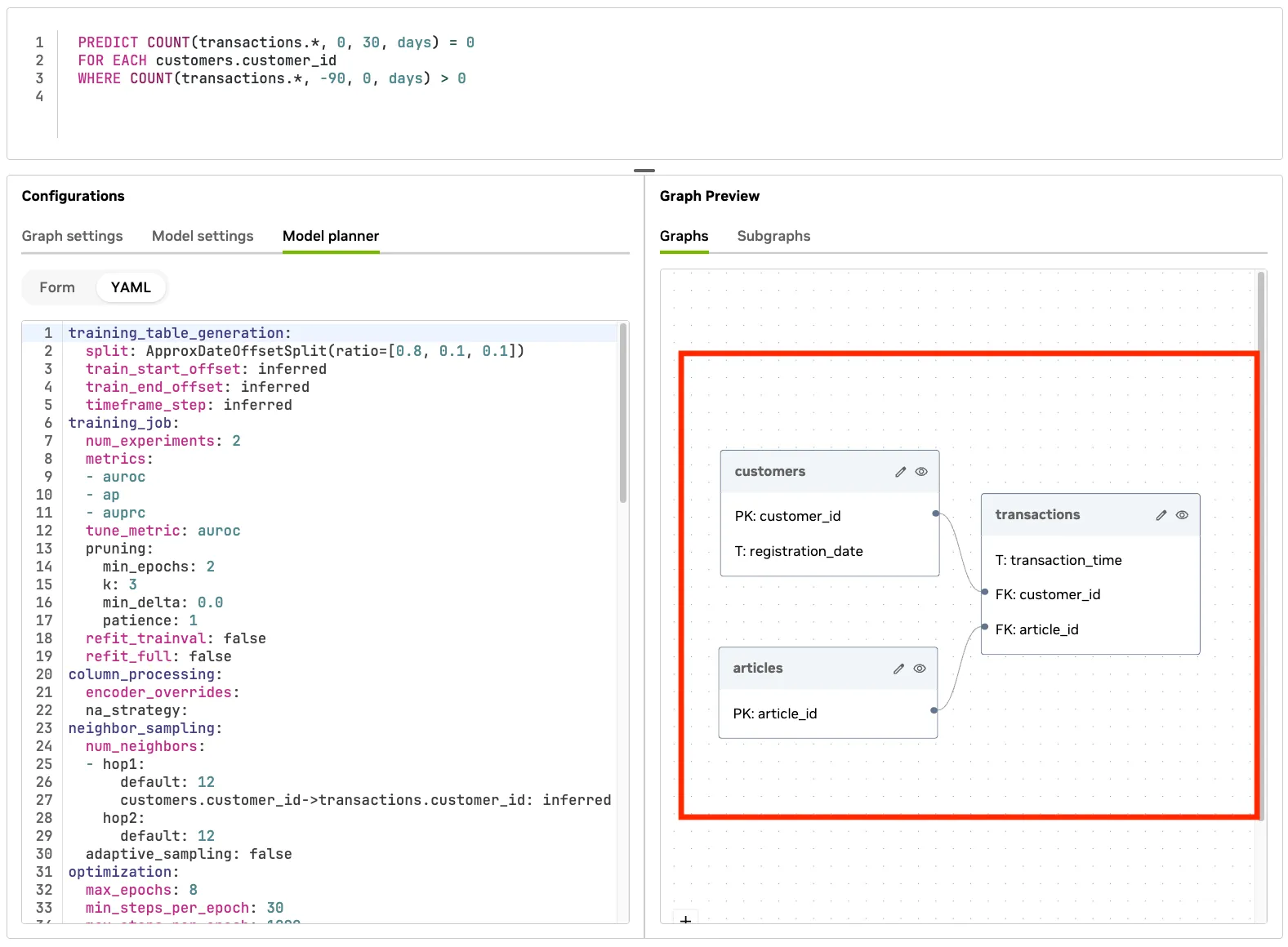1288x947 pixels.
Task: Switch model planner to YAML view
Action: click(131, 287)
